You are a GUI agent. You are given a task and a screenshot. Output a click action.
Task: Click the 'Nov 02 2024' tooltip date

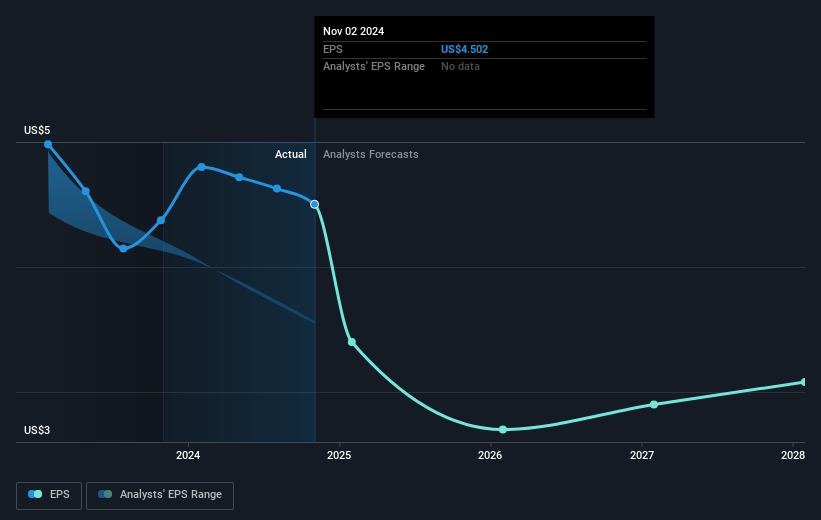[353, 31]
